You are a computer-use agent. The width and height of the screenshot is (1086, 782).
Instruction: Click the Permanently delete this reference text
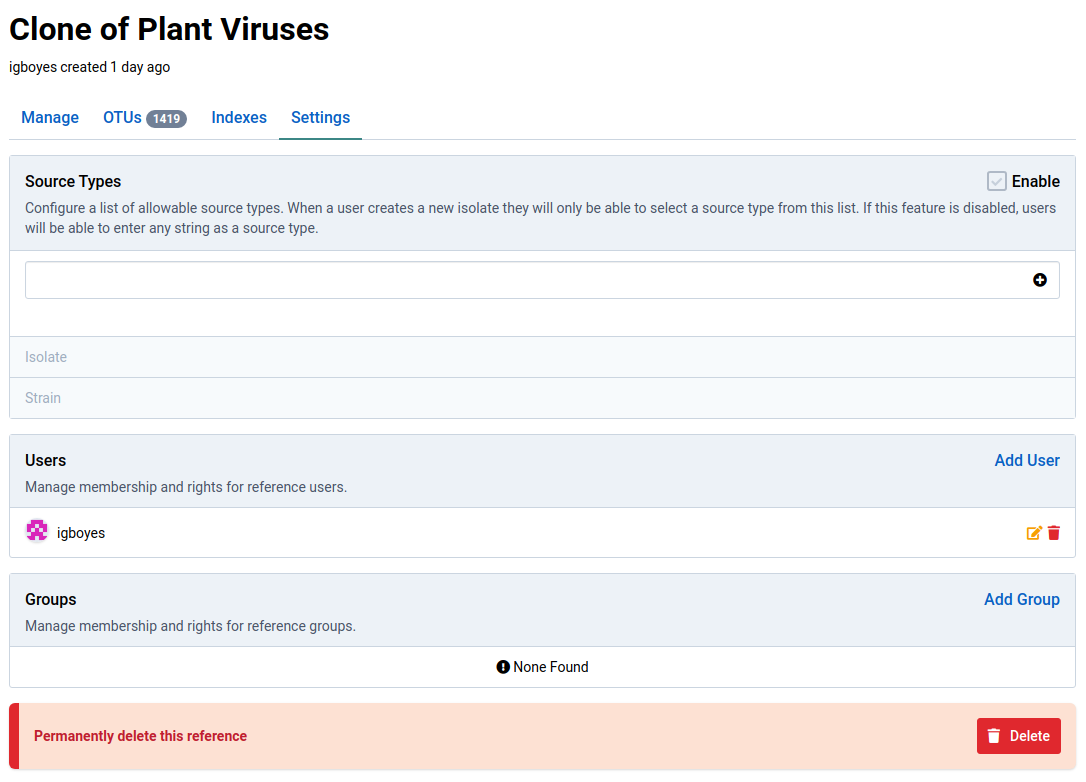click(x=140, y=736)
